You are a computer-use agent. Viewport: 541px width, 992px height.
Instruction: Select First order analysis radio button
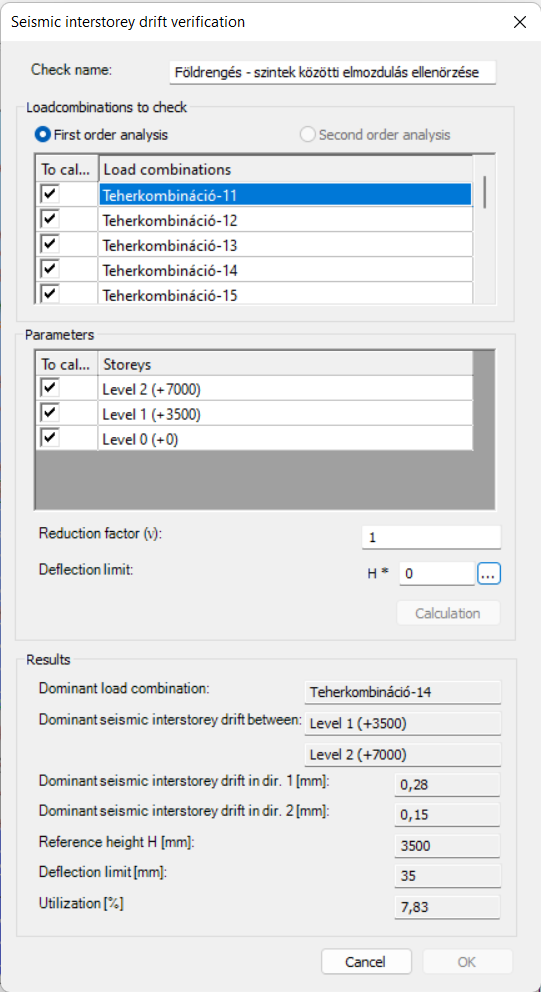click(x=44, y=135)
